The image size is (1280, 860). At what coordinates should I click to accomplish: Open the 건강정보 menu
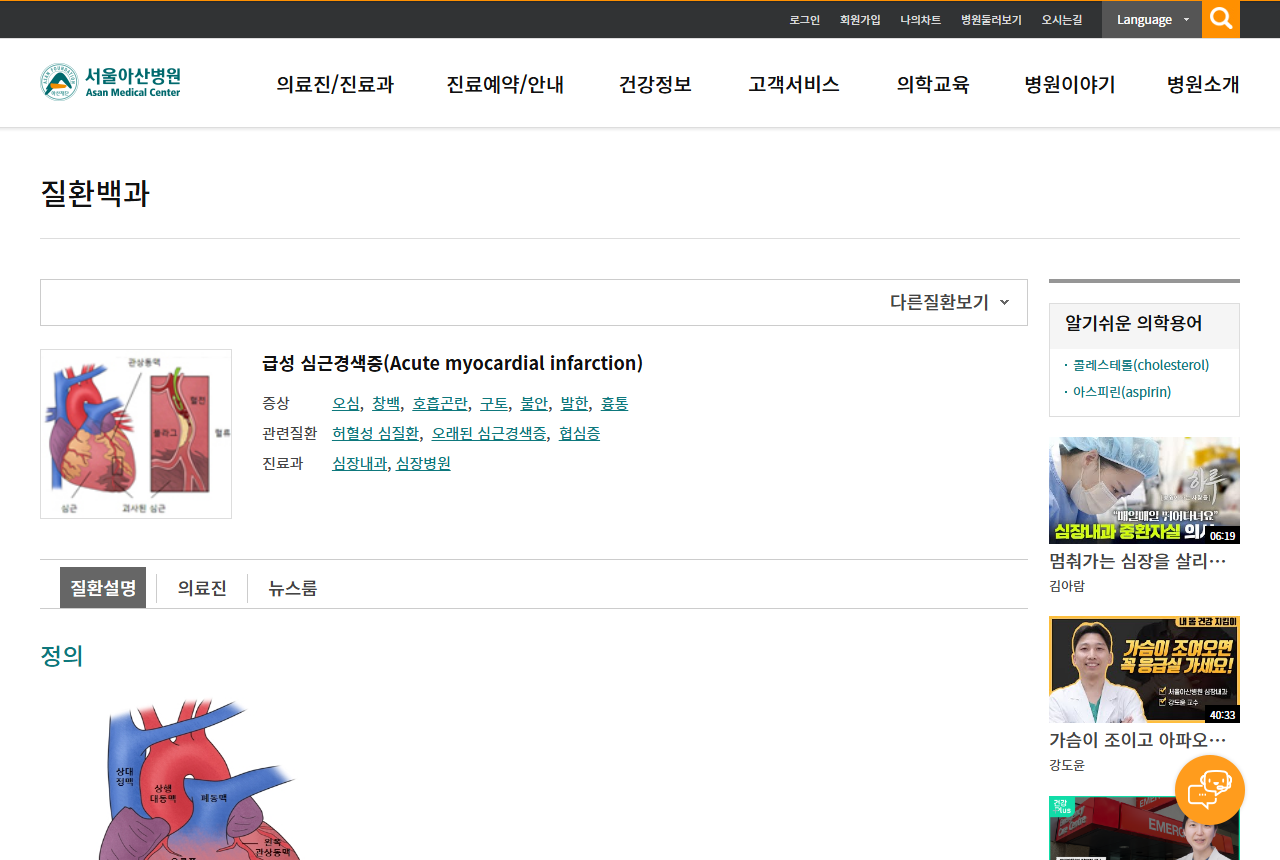pos(655,85)
